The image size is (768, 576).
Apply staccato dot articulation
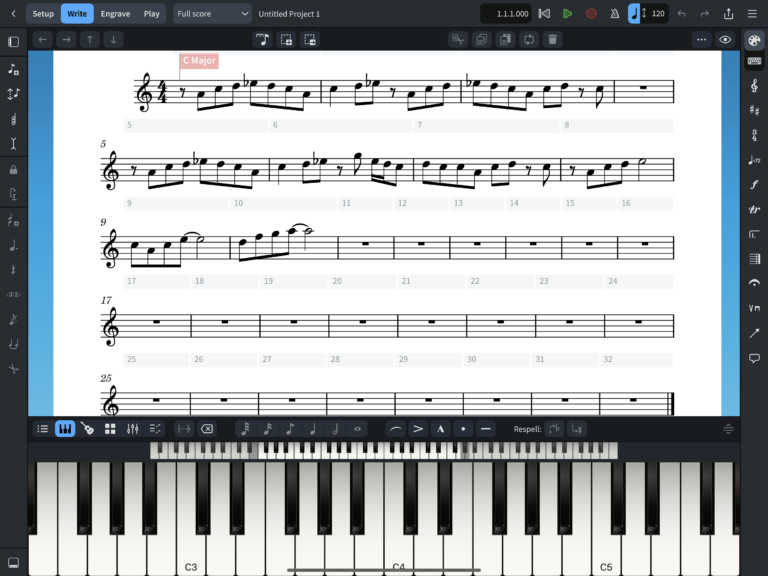click(463, 429)
